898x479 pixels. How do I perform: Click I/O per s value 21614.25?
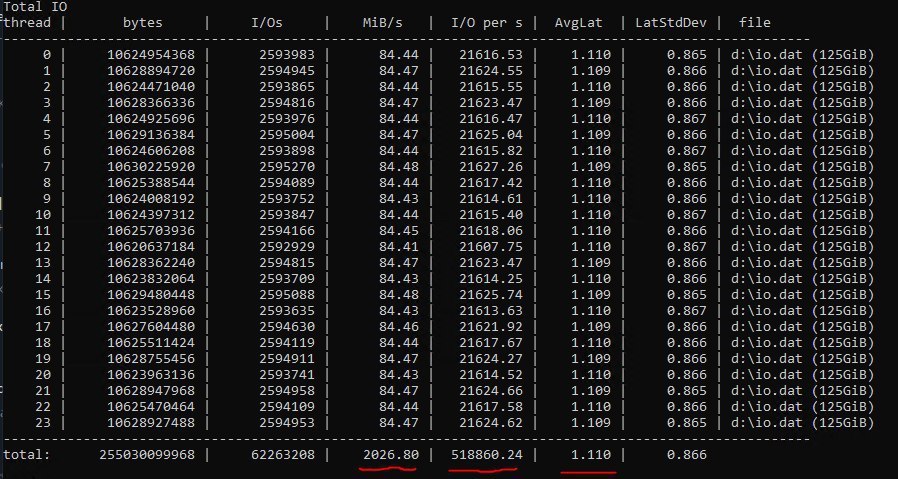(491, 279)
